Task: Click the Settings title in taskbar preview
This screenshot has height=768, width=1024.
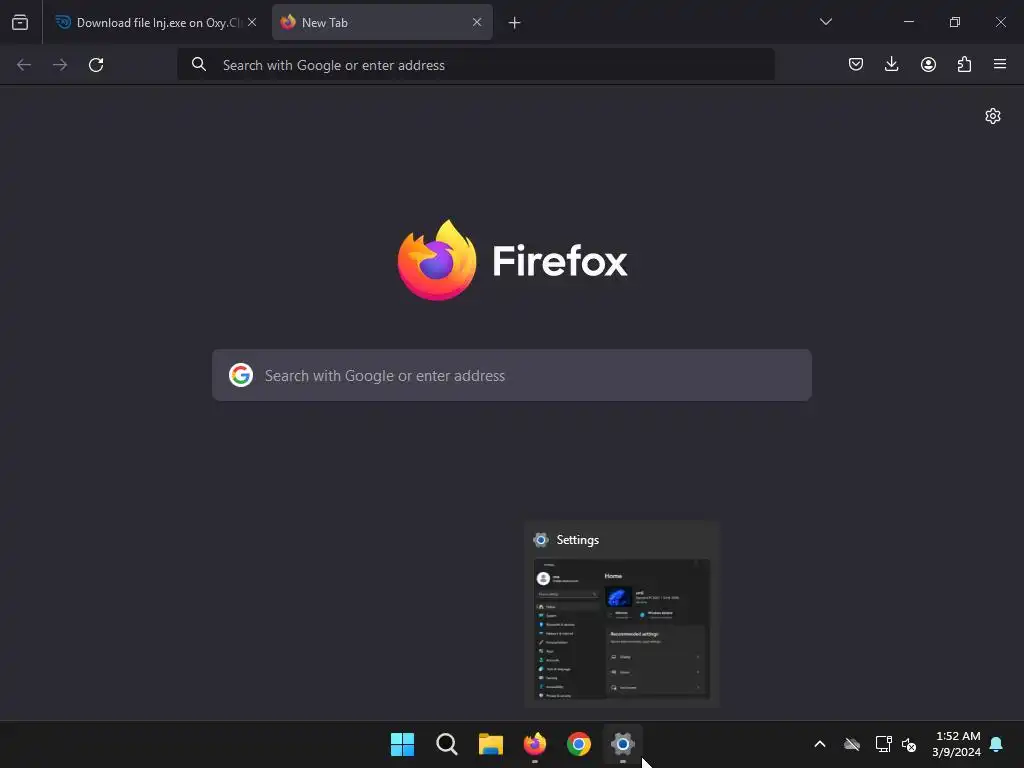Action: point(577,540)
